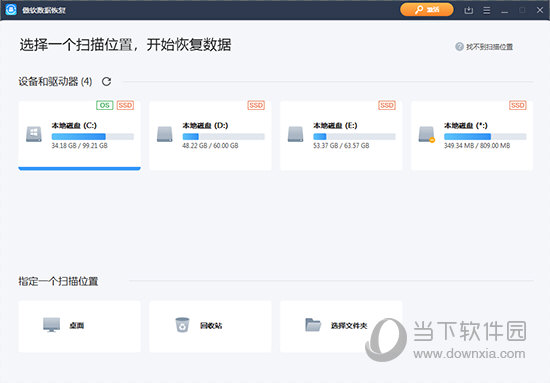Click the drive icon with orange badge
550x383 pixels.
point(427,134)
